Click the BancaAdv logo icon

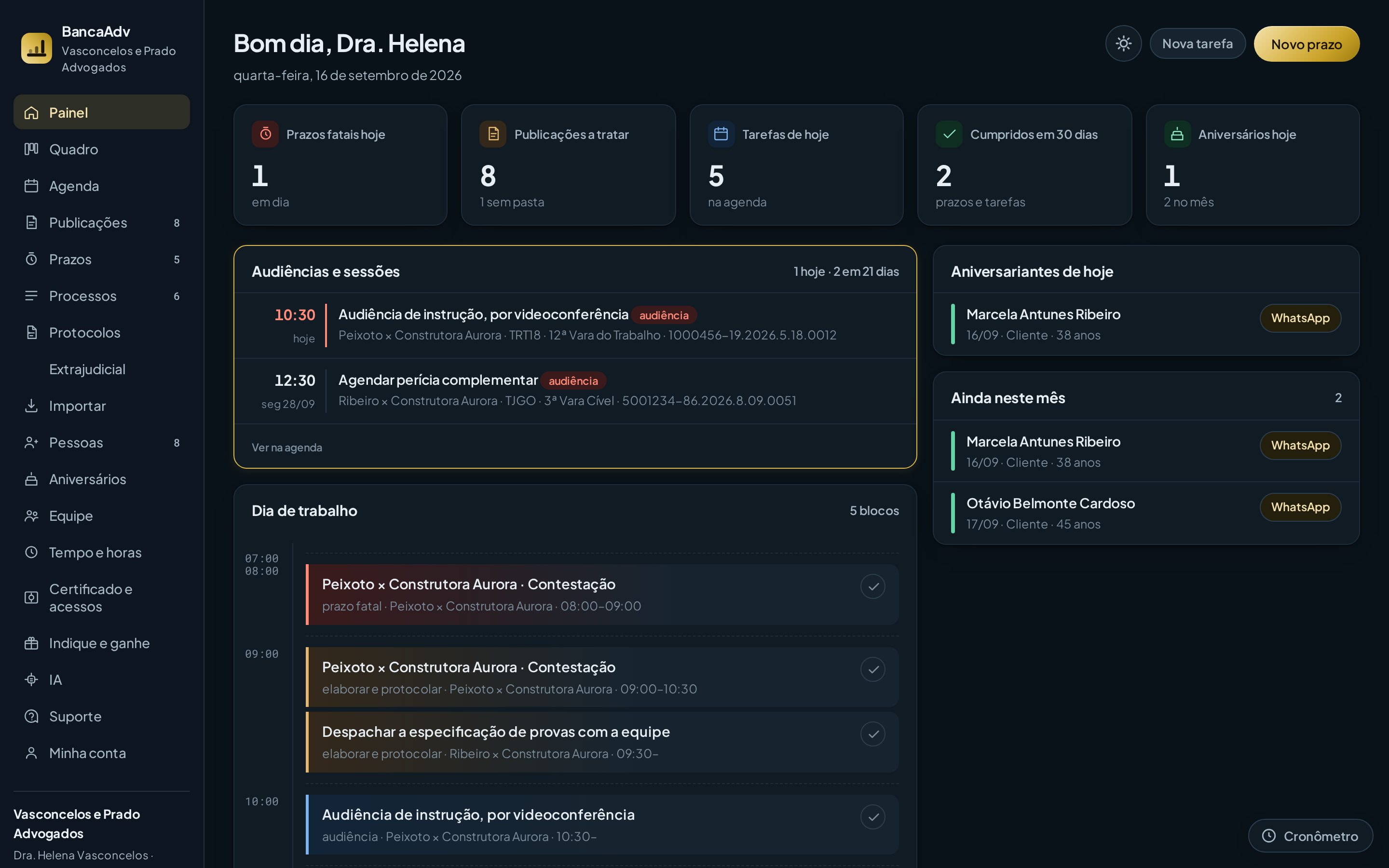pos(37,48)
